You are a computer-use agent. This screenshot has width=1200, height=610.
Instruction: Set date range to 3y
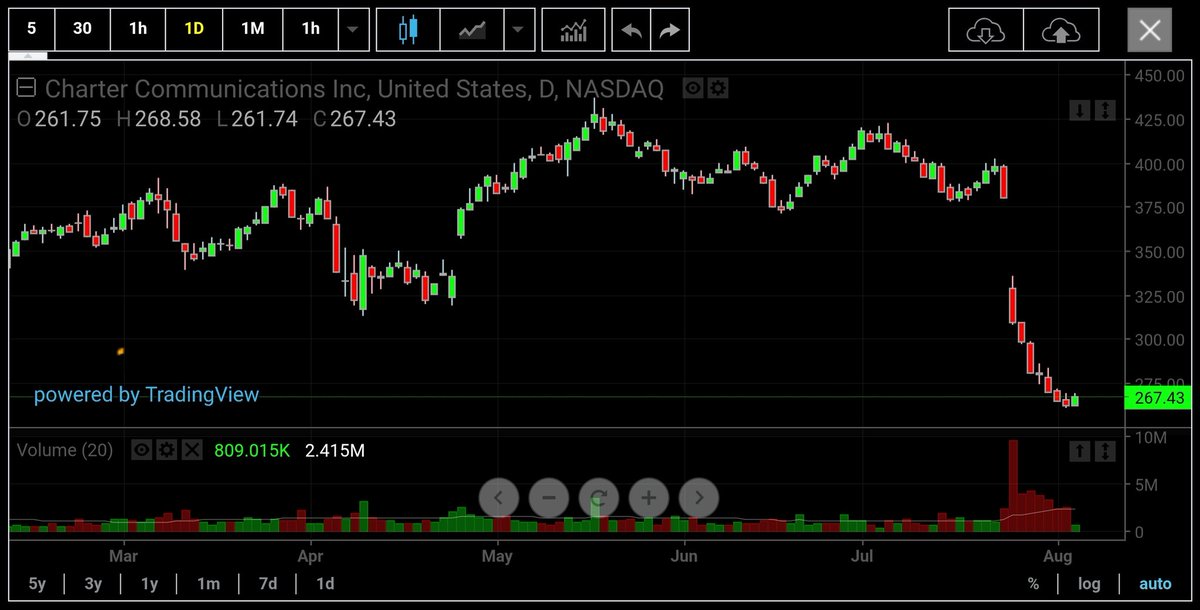click(x=93, y=584)
